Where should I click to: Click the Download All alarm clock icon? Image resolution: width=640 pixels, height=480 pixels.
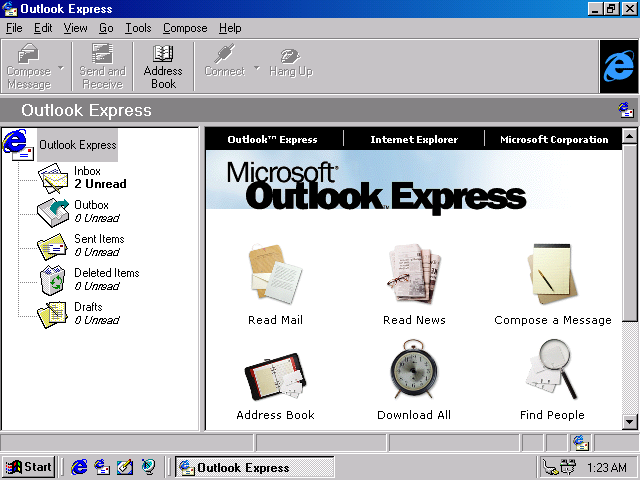[414, 369]
